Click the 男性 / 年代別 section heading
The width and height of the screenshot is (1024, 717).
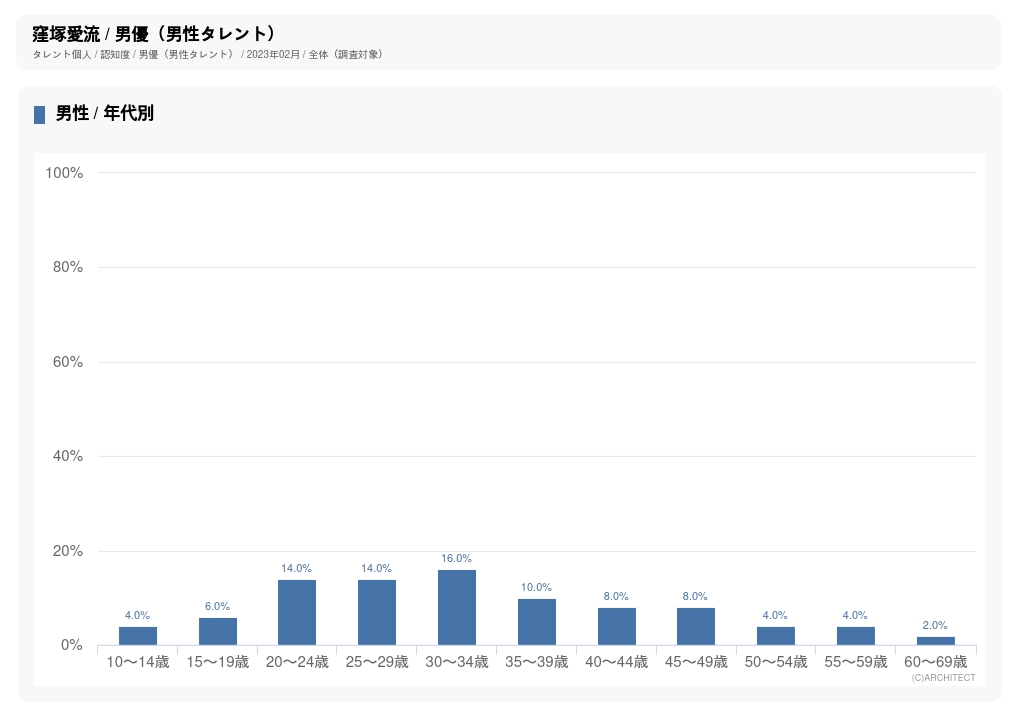[x=105, y=114]
